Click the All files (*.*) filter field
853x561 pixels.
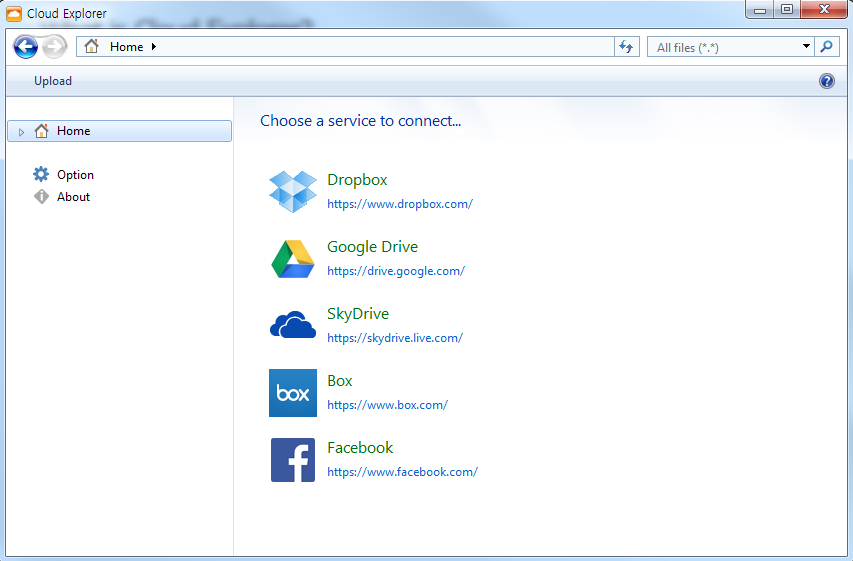click(731, 47)
